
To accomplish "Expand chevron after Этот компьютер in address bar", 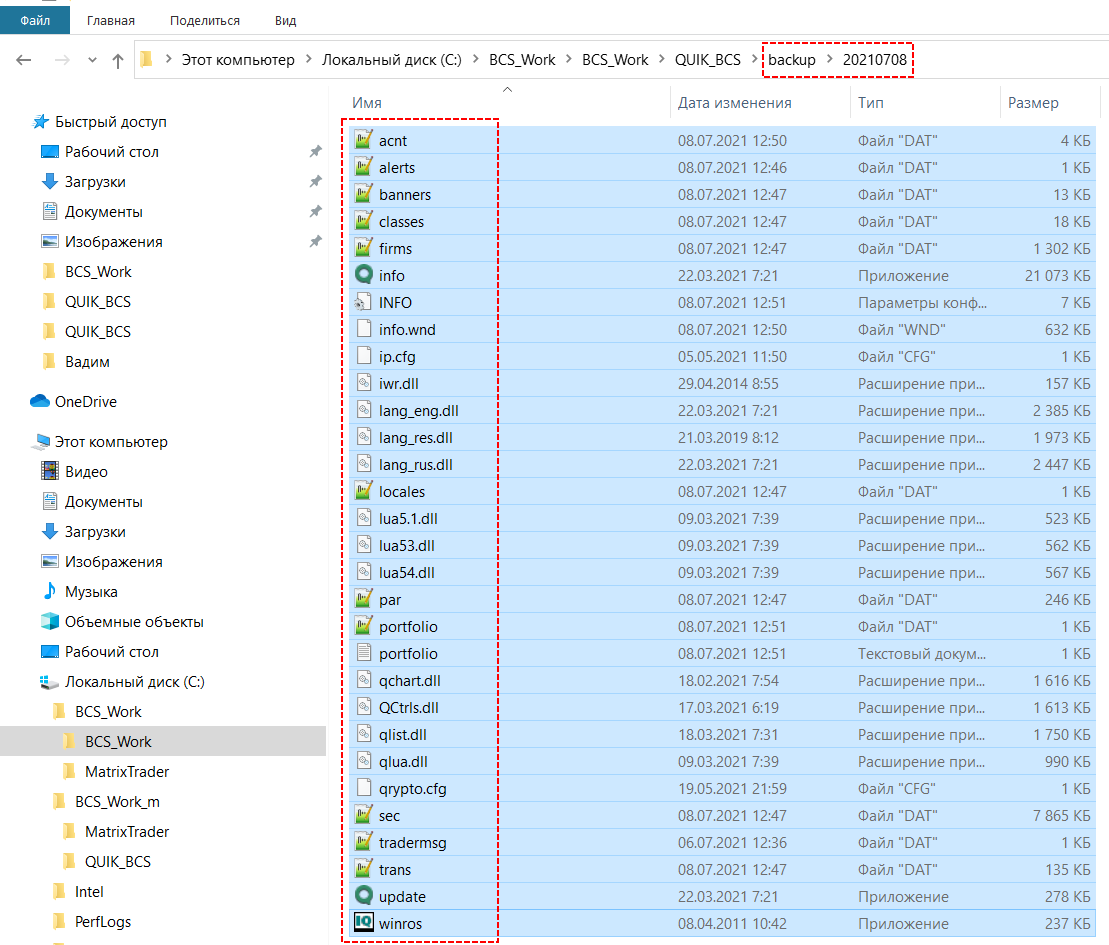I will tap(309, 59).
